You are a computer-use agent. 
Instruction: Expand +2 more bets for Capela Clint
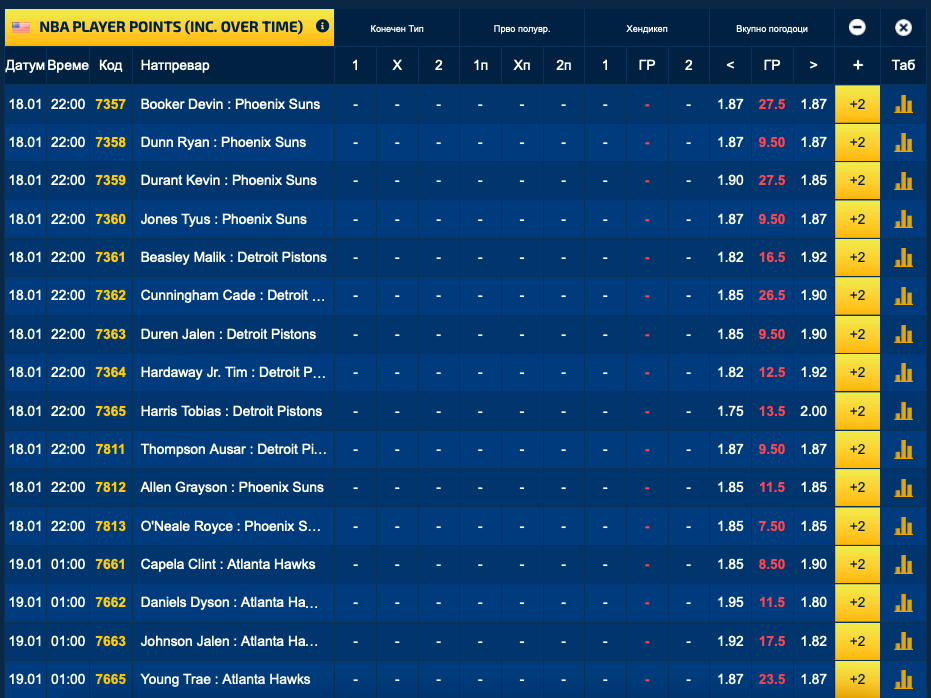857,564
